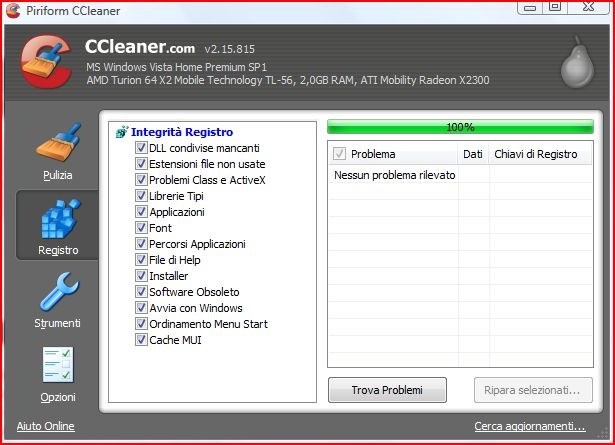Image resolution: width=615 pixels, height=445 pixels.
Task: Toggle the Applicazioni checkbox
Action: point(141,212)
